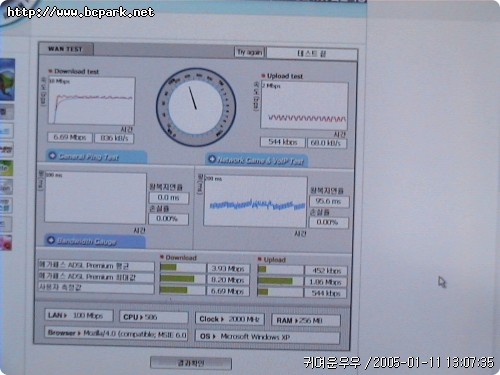This screenshot has width=500, height=375.
Task: Click the 95.6 ms VoIP delay value
Action: [329, 201]
